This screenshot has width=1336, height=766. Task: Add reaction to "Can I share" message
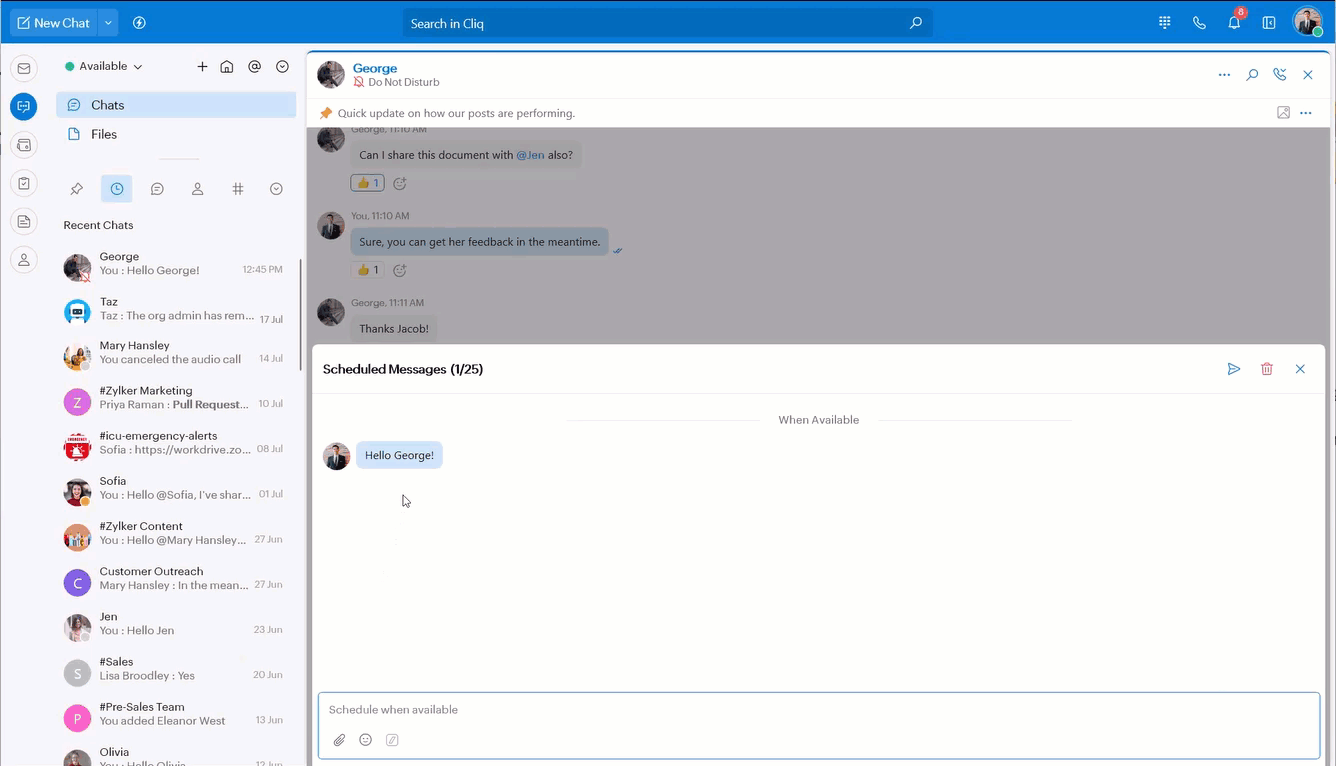(399, 183)
